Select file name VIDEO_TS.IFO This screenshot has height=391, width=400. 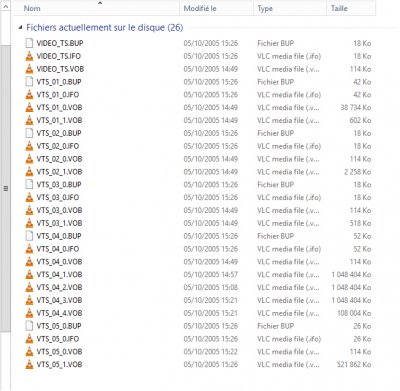(58, 56)
